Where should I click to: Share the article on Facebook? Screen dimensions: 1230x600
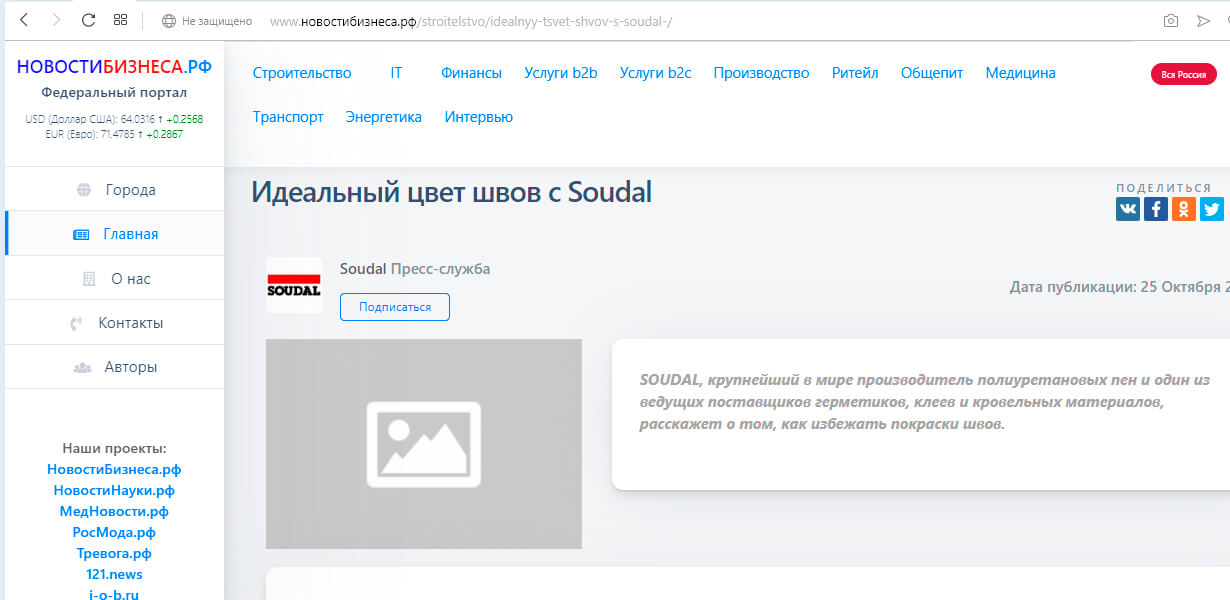1156,209
